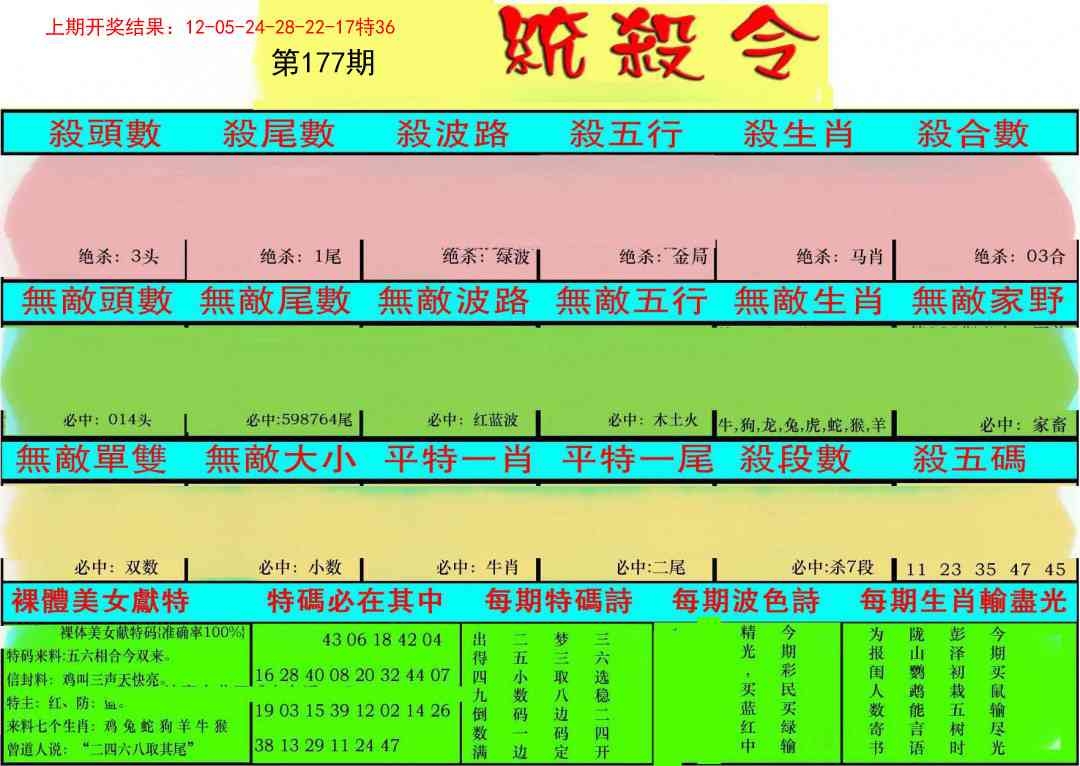Select the 第177期 issue label
Viewport: 1080px width, 766px height.
[x=323, y=63]
